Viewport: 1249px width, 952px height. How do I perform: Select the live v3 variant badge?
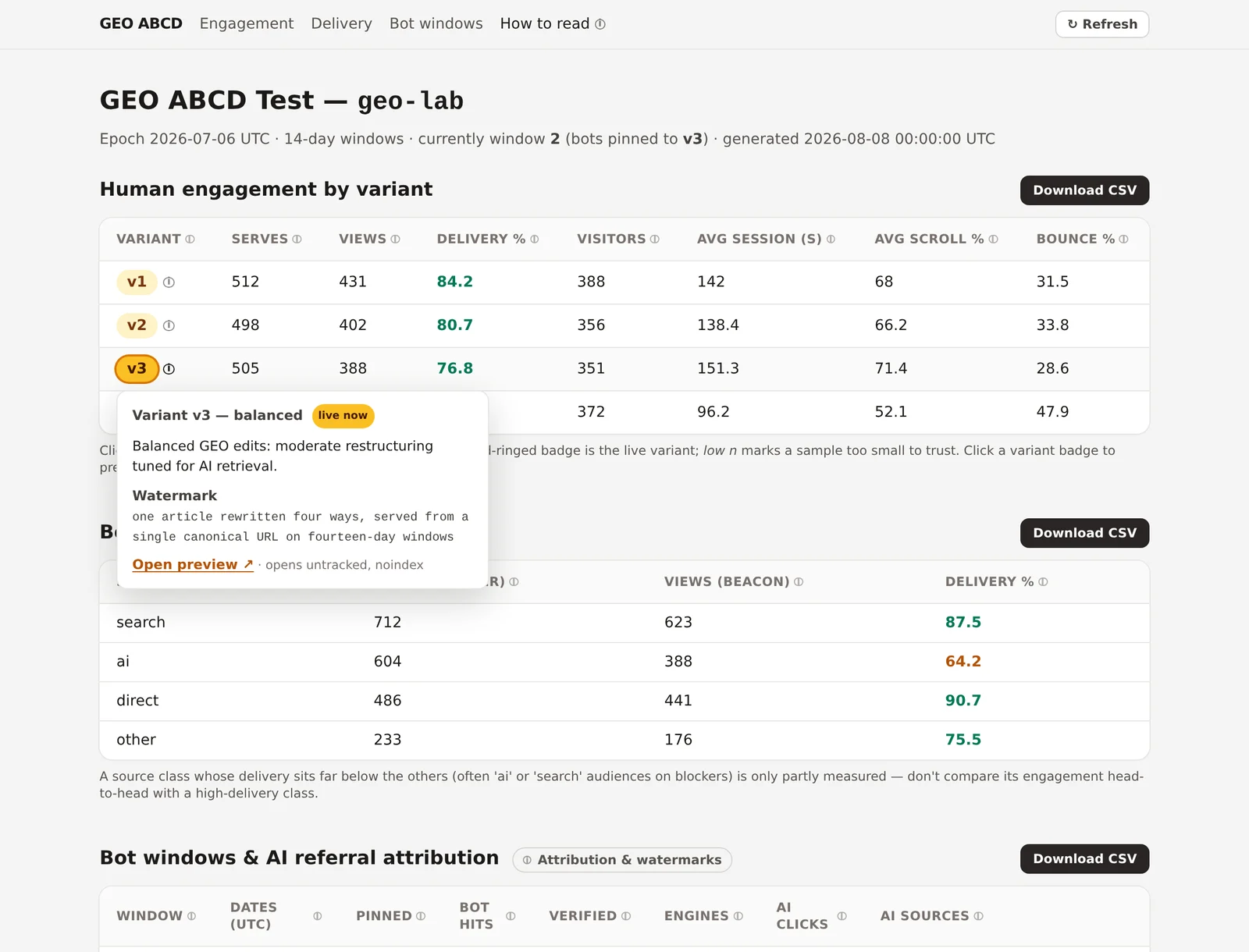click(137, 369)
